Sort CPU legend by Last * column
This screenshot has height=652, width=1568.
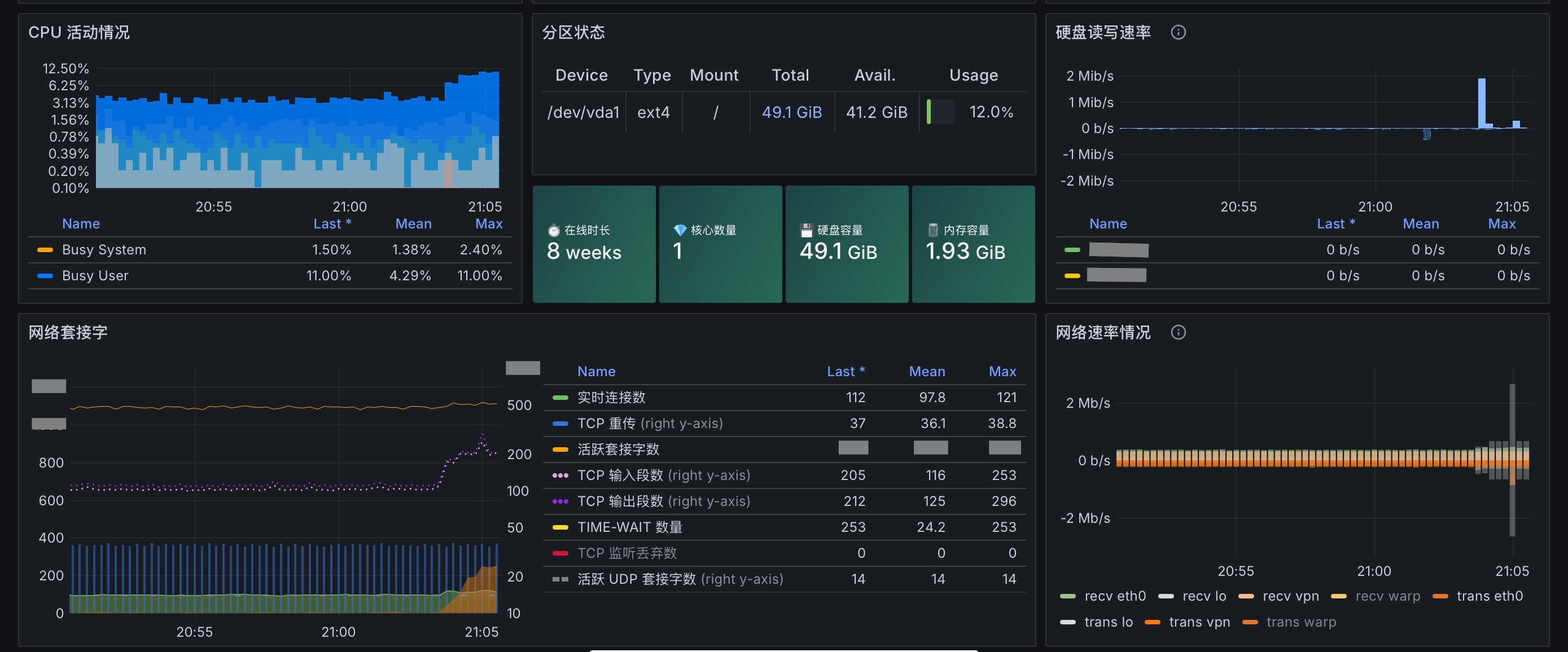click(332, 224)
